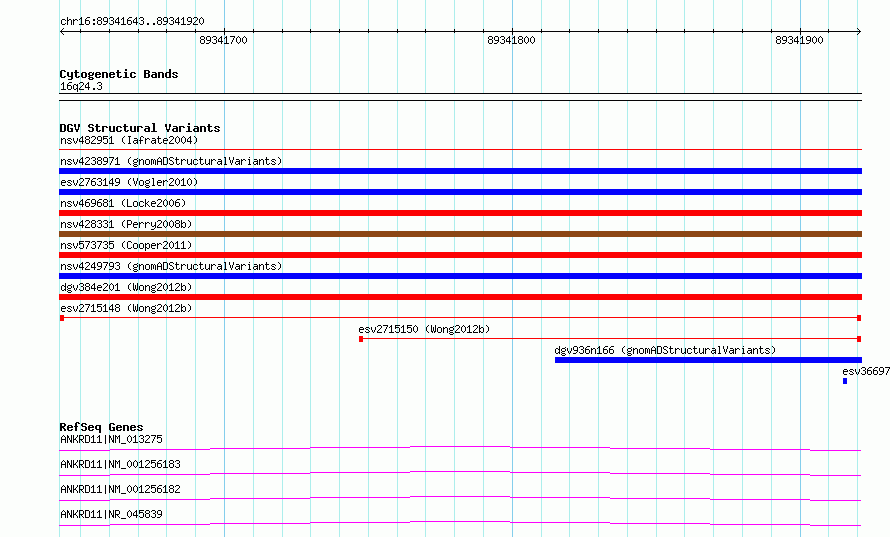This screenshot has height=537, width=890.
Task: Click the chr16:89341643..89341920 region label
Action: [132, 22]
